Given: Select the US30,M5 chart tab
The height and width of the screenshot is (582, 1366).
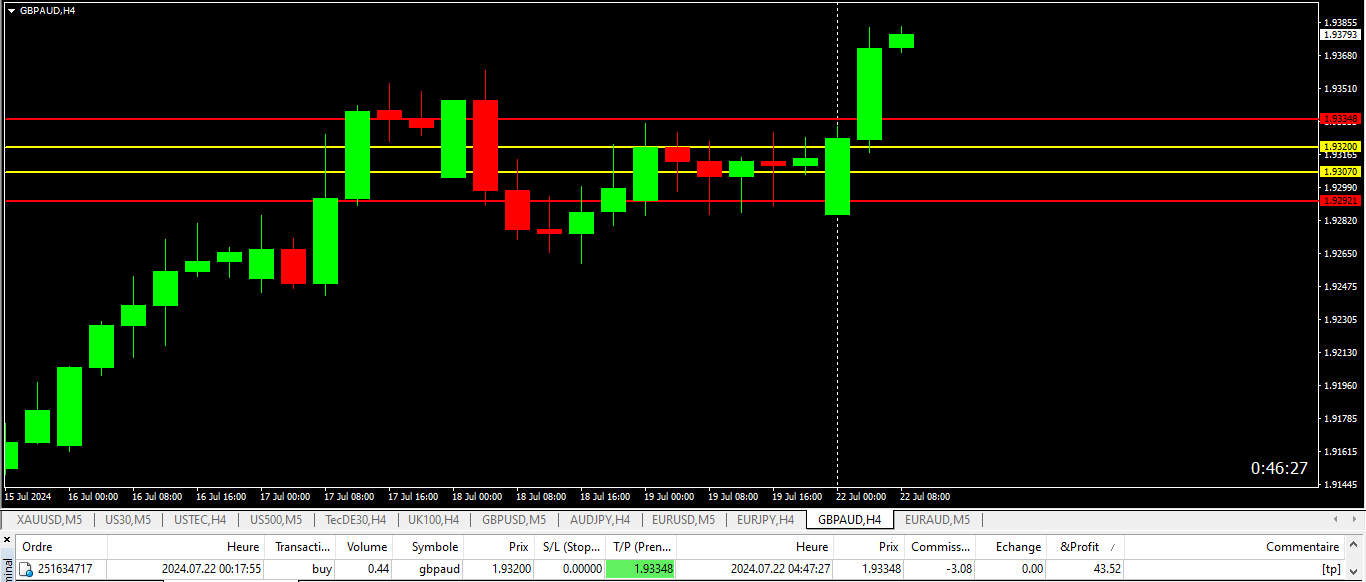Looking at the screenshot, I should click(x=128, y=520).
